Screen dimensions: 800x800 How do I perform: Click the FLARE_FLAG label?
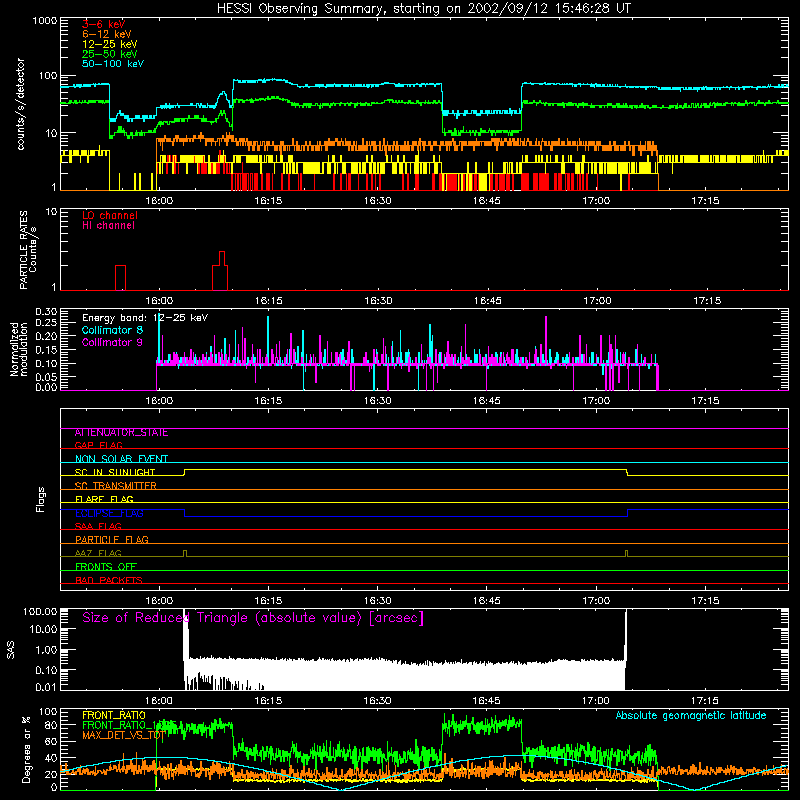(x=104, y=499)
